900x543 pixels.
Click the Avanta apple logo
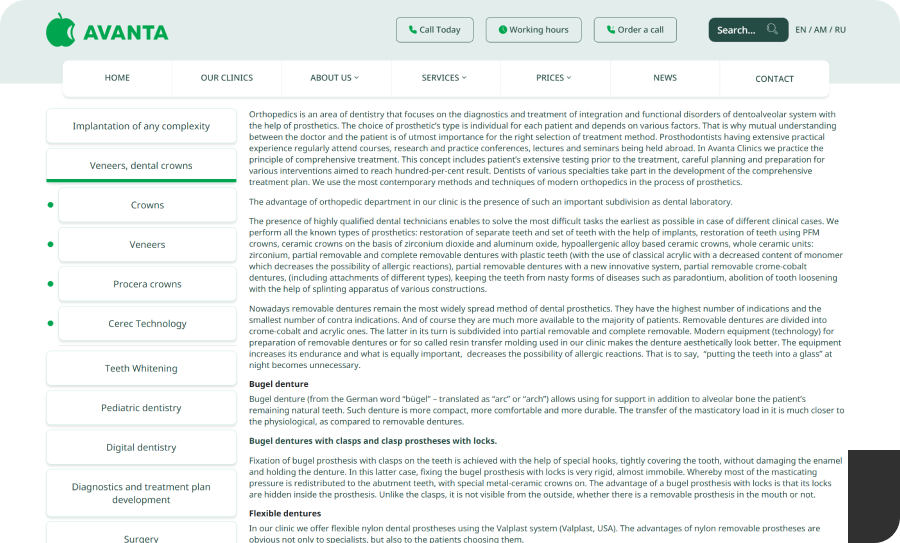(x=60, y=30)
